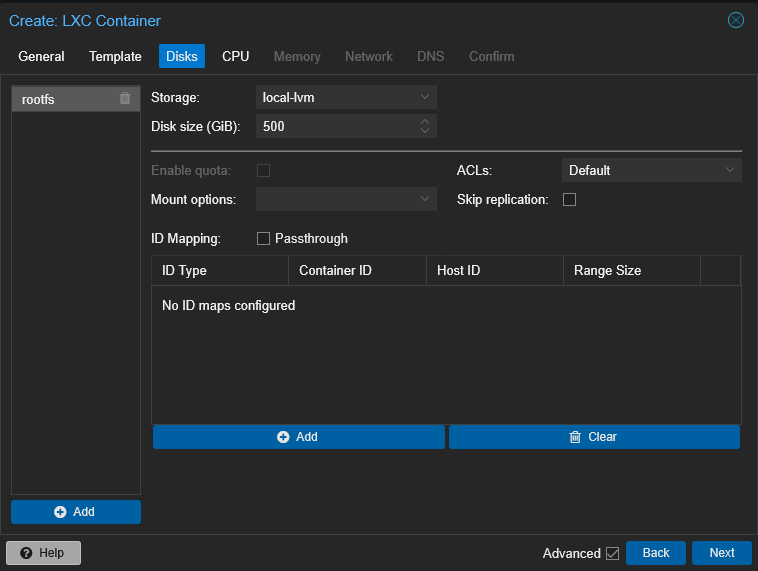Open the Help documentation

[x=44, y=553]
